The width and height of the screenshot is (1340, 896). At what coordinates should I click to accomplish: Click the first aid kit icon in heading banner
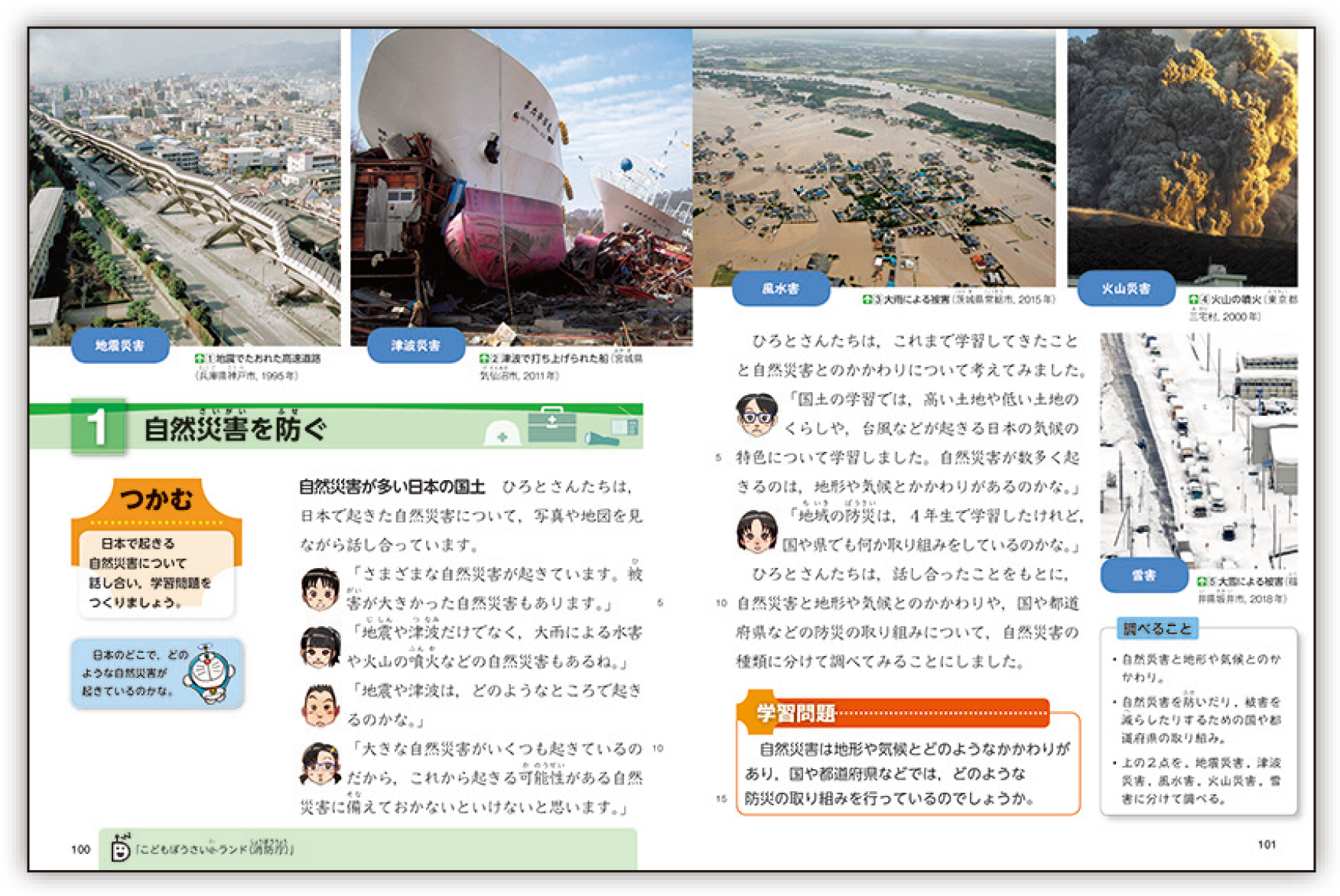click(x=552, y=426)
